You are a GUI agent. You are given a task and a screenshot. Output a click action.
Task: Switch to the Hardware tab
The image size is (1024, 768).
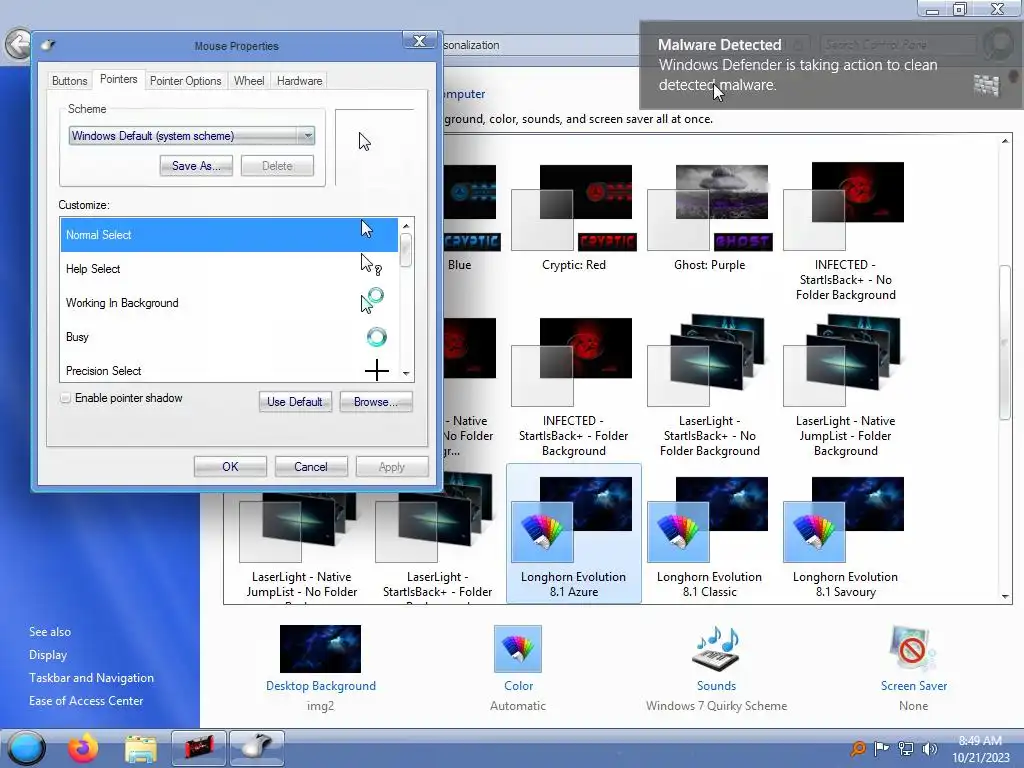click(299, 81)
